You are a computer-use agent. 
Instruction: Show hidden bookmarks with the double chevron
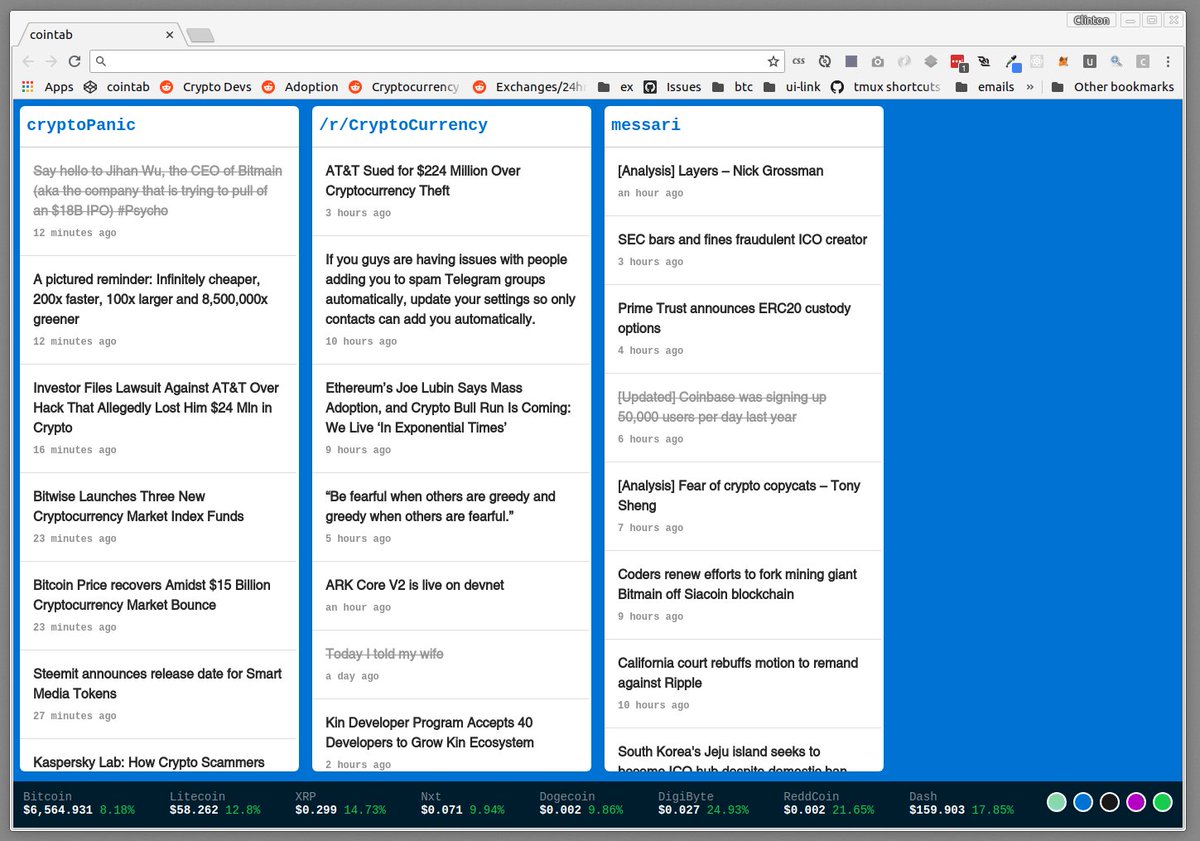point(1030,87)
